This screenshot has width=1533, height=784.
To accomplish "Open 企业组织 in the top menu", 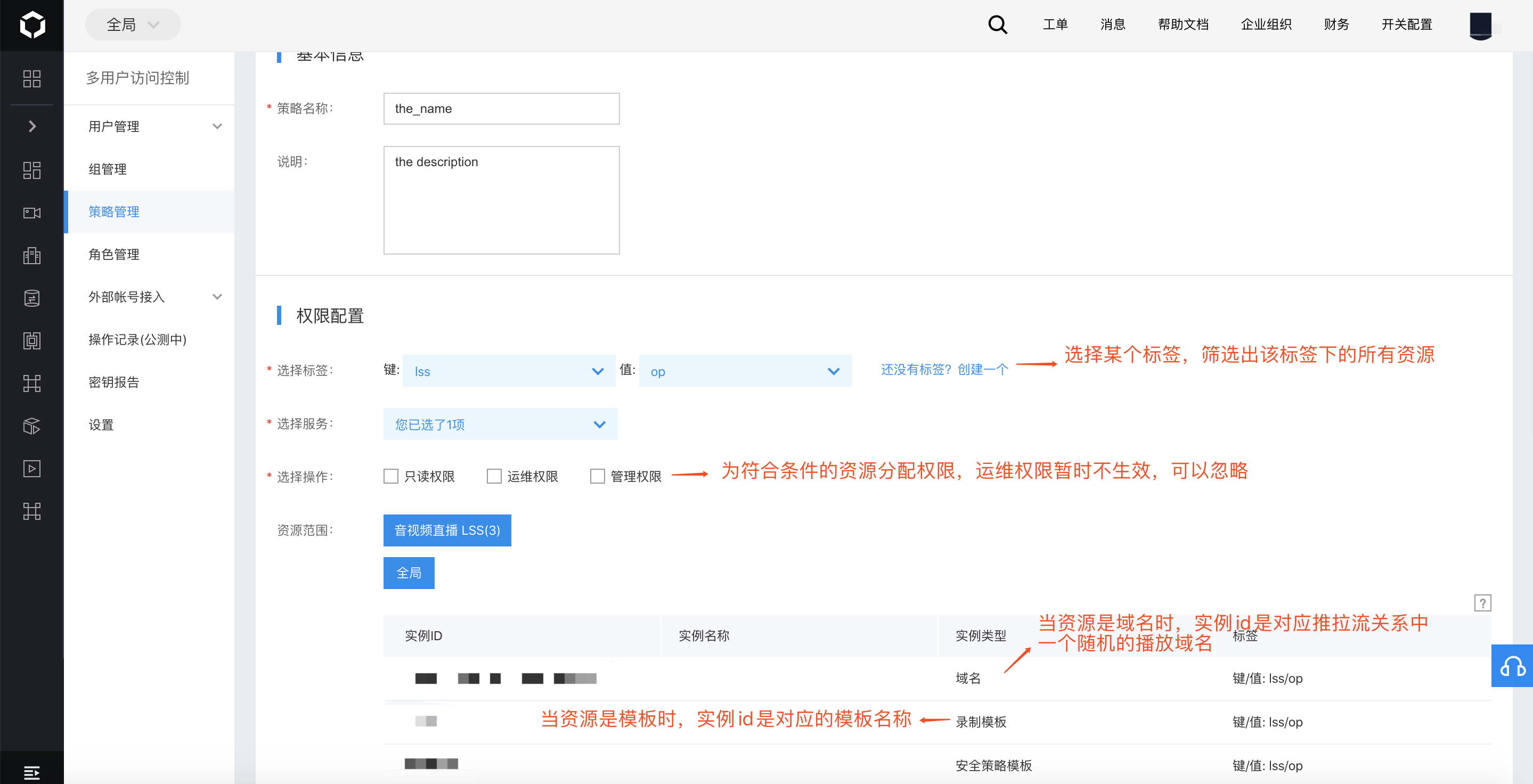I will tap(1266, 25).
